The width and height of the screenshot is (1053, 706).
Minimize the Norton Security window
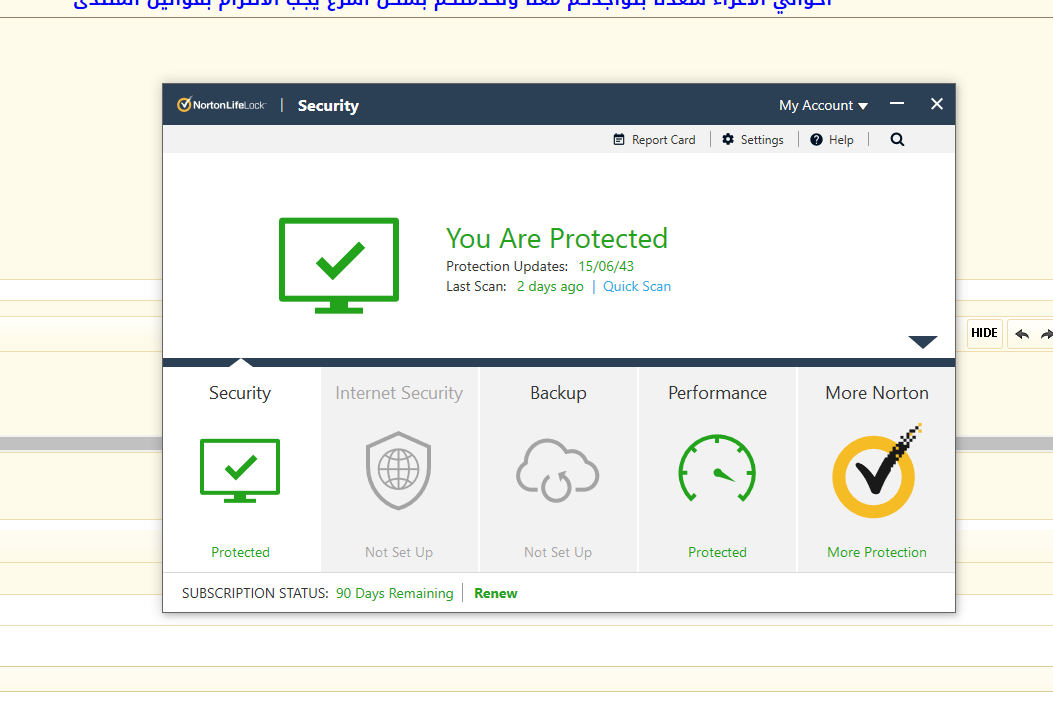pos(897,104)
